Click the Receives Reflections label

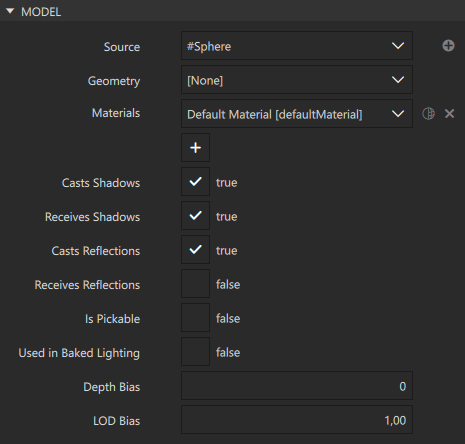click(87, 285)
